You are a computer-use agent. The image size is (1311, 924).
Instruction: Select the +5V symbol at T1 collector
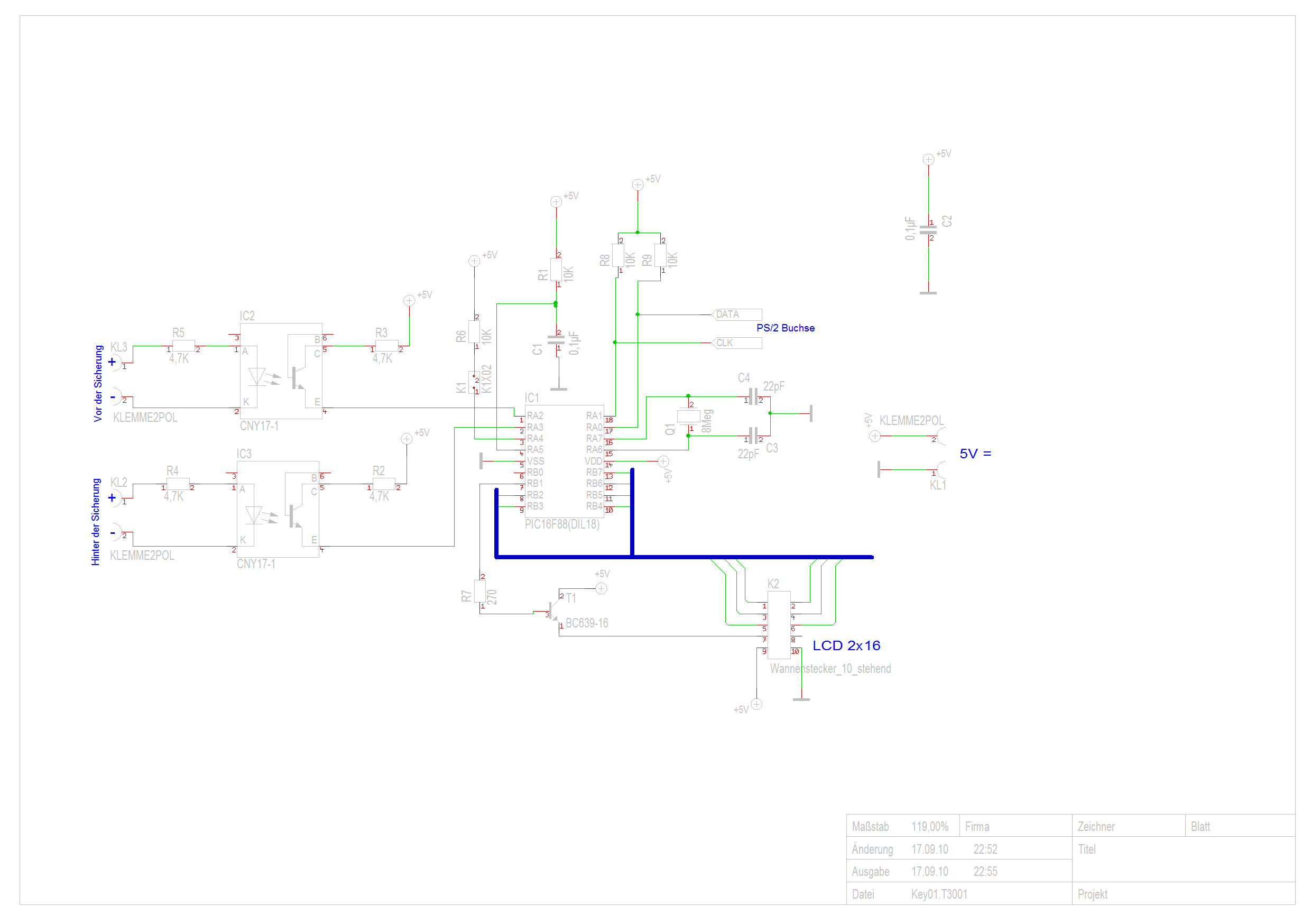coord(601,589)
